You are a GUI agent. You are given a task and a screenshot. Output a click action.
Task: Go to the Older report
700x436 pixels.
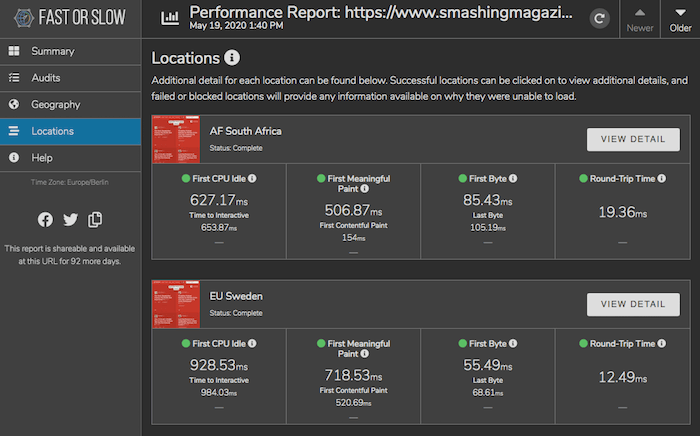pos(678,18)
